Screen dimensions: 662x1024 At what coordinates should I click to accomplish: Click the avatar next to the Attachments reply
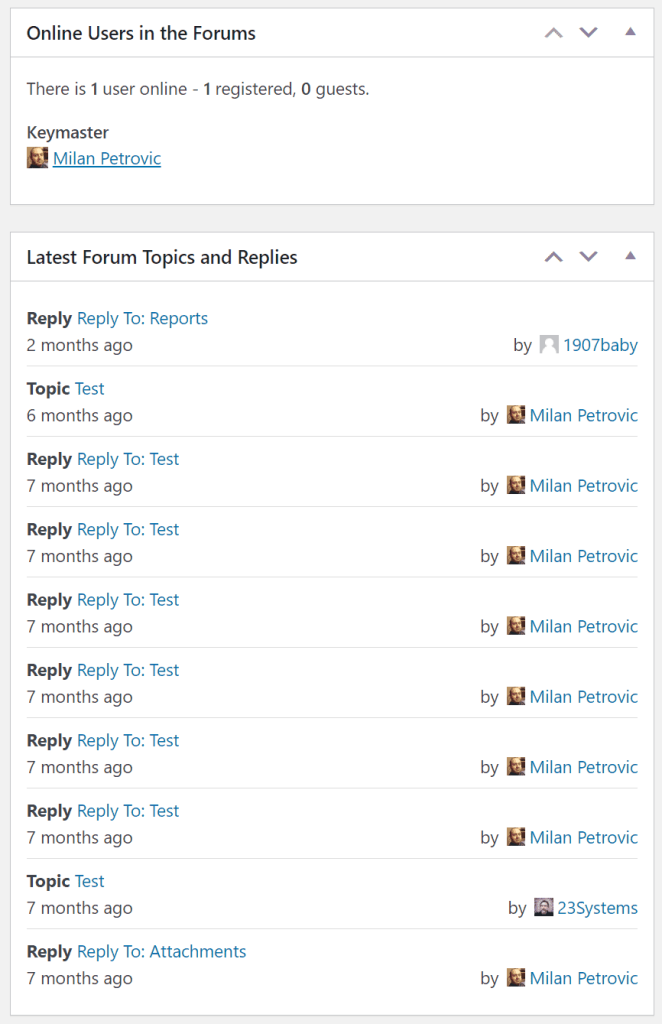coord(516,977)
